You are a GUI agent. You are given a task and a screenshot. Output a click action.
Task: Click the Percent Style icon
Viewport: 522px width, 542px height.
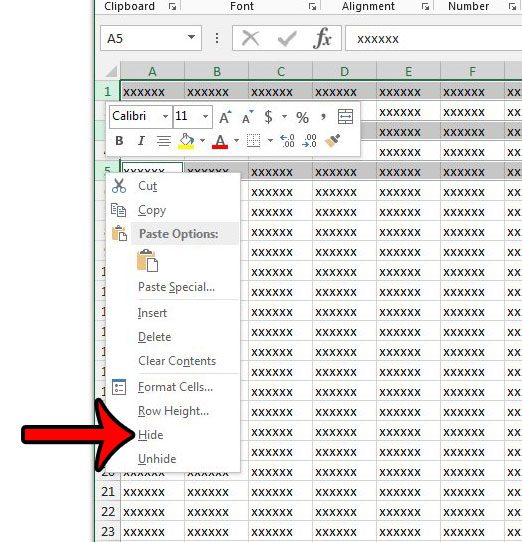coord(302,118)
